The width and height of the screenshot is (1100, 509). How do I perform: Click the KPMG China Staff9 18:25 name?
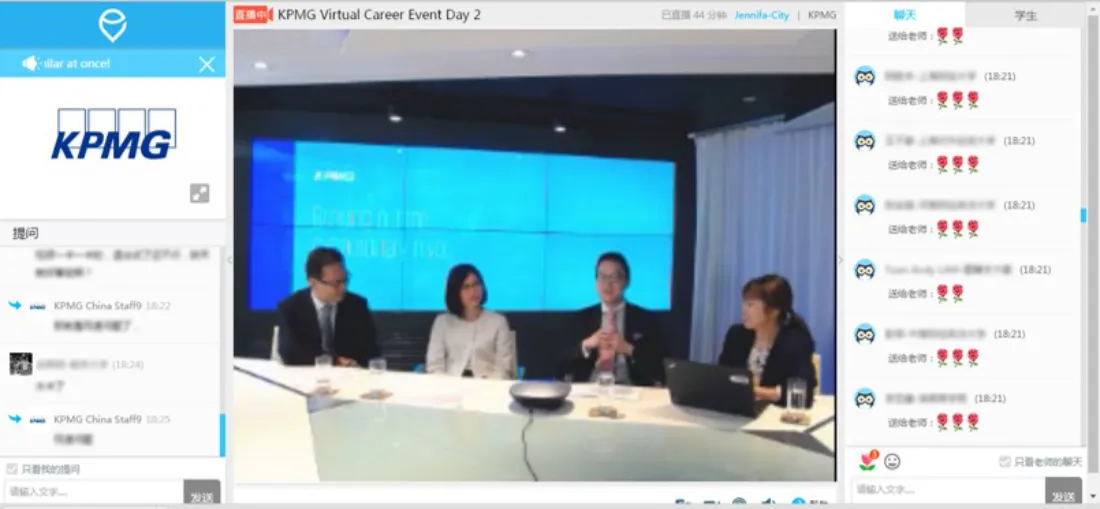click(x=98, y=419)
